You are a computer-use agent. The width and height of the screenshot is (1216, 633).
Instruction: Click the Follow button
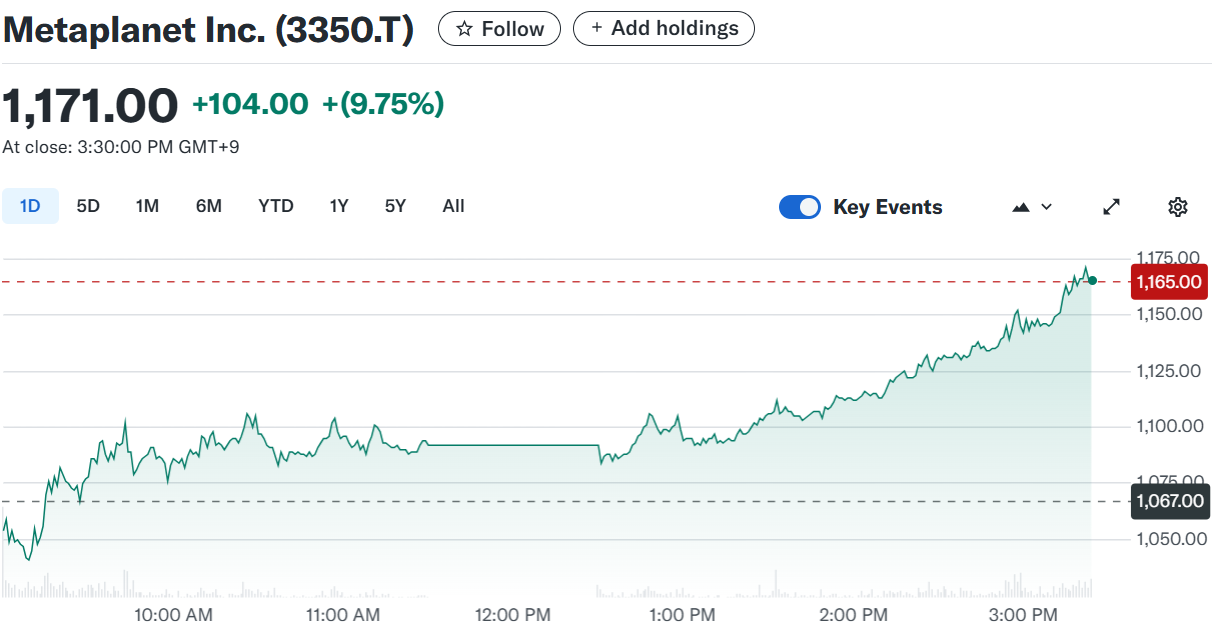pyautogui.click(x=499, y=28)
